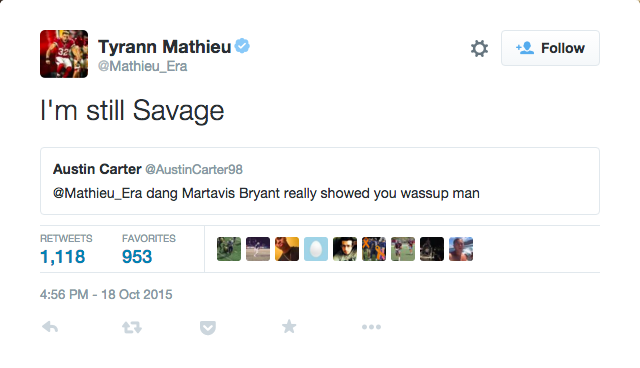Viewport: 640px width, 368px height.
Task: Visit the @AustinCarter98 handle
Action: [194, 169]
